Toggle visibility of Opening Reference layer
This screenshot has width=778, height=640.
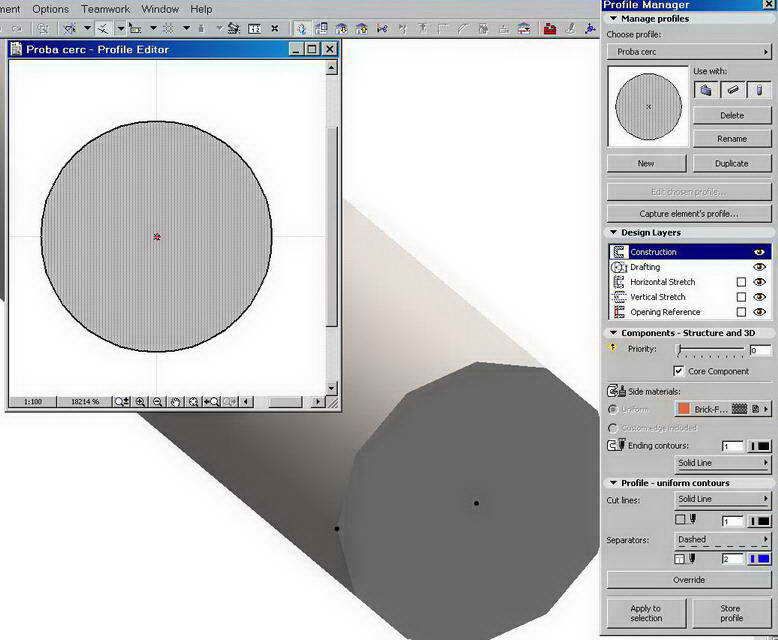coord(759,312)
